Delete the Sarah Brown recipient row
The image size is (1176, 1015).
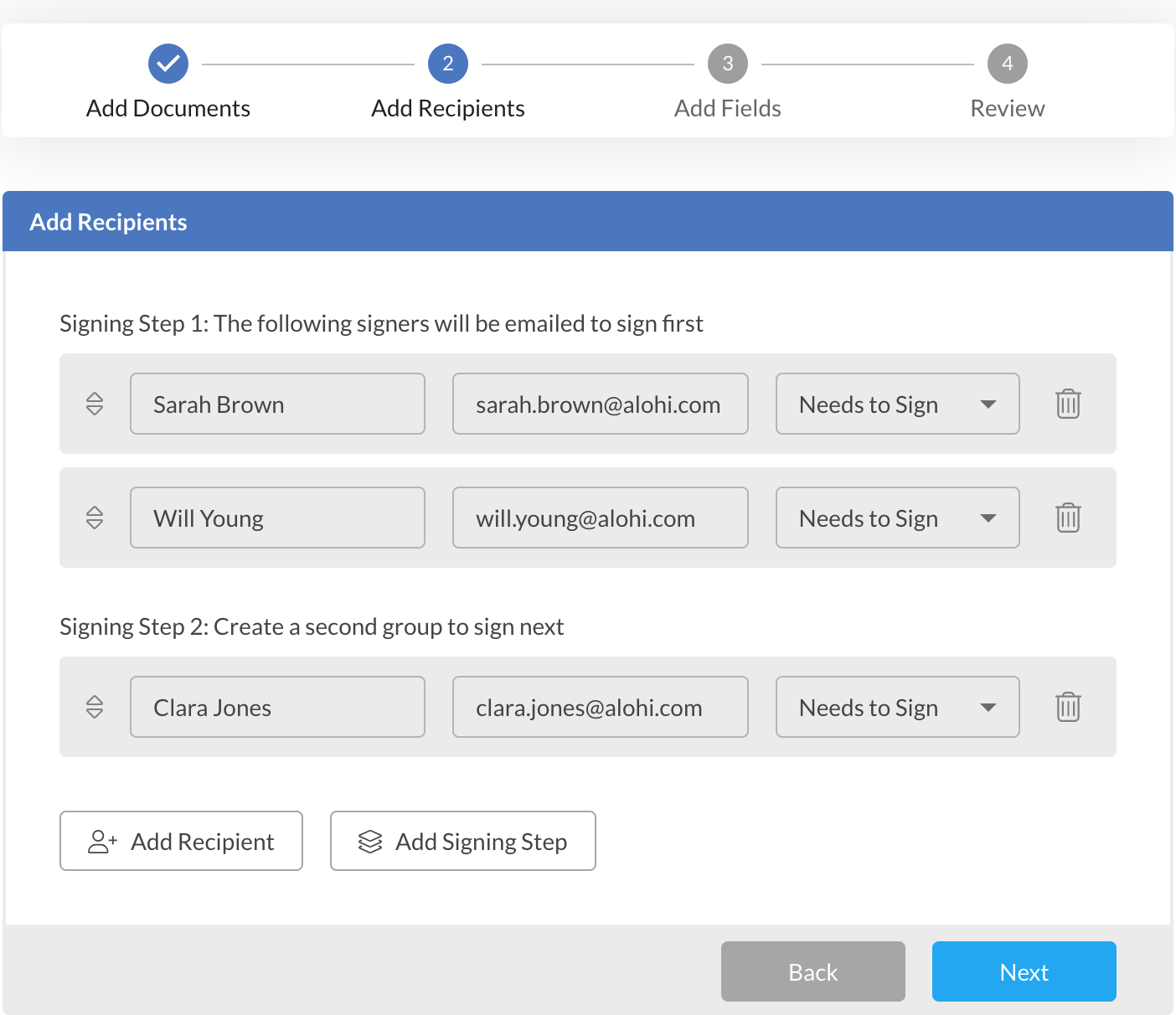(1068, 404)
